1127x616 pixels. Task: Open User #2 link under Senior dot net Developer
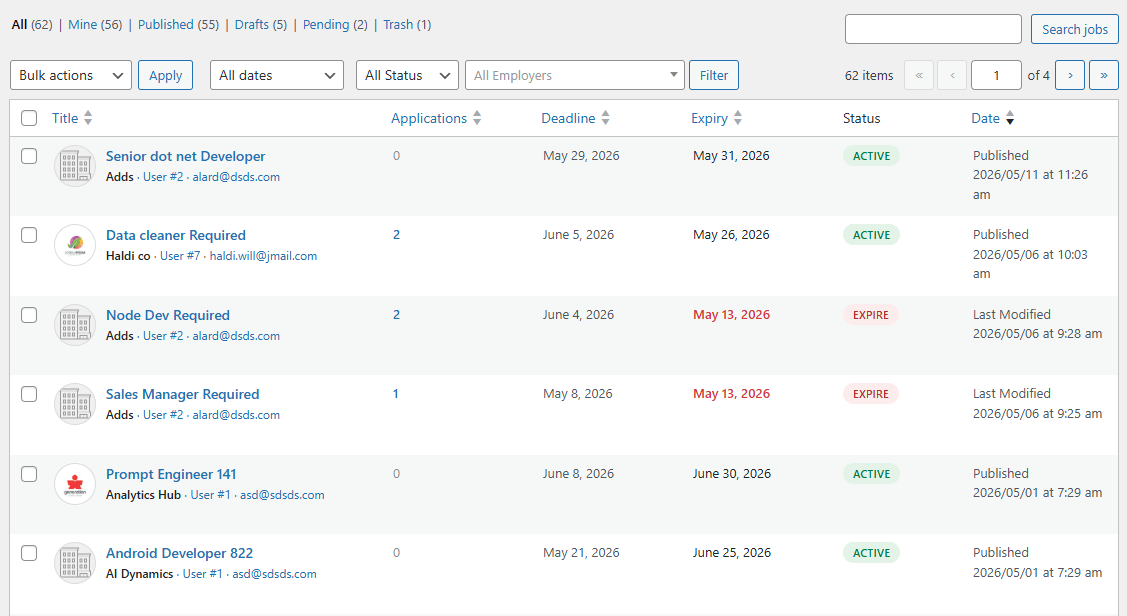pyautogui.click(x=163, y=177)
